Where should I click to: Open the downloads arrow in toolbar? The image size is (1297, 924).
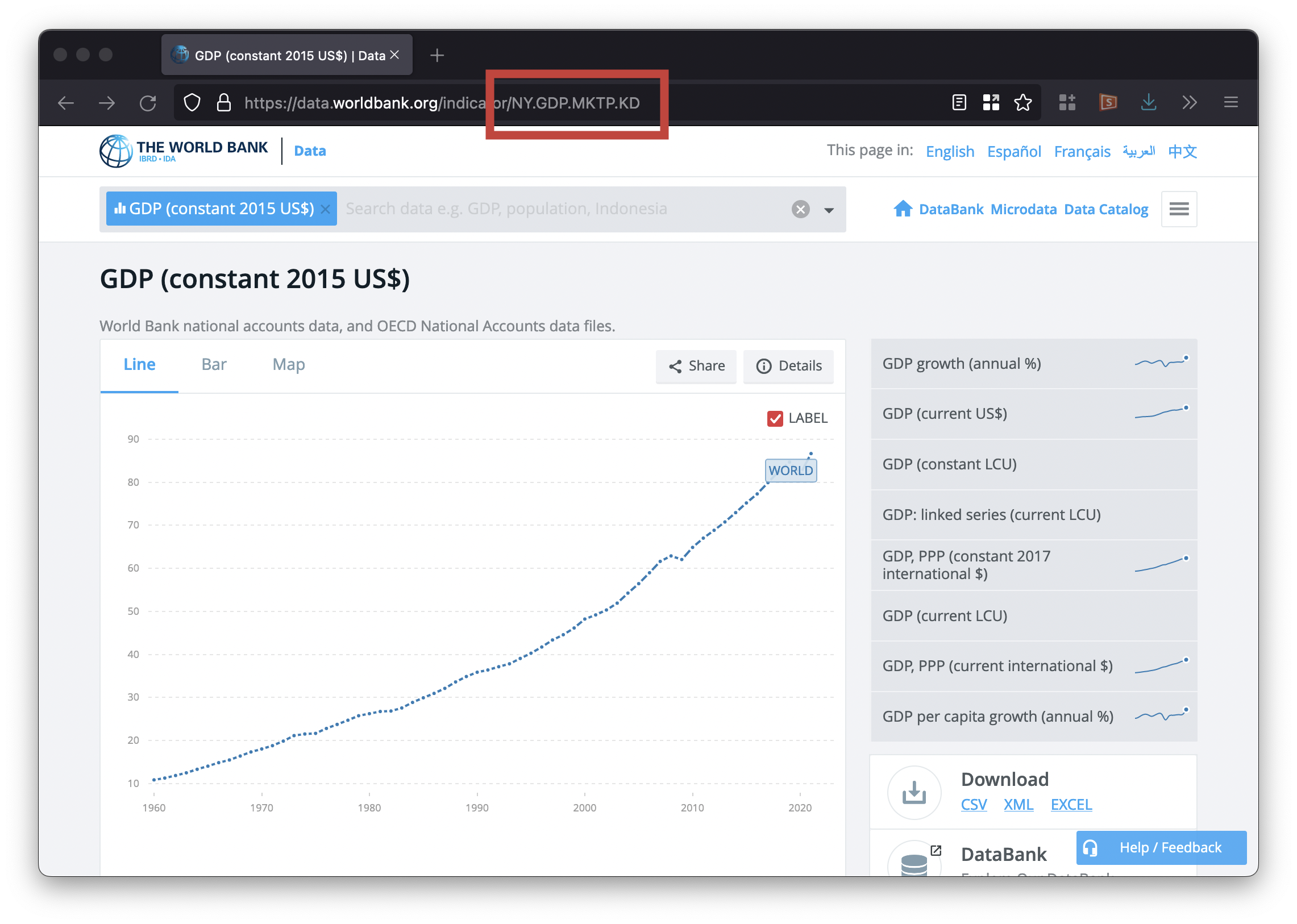point(1149,103)
